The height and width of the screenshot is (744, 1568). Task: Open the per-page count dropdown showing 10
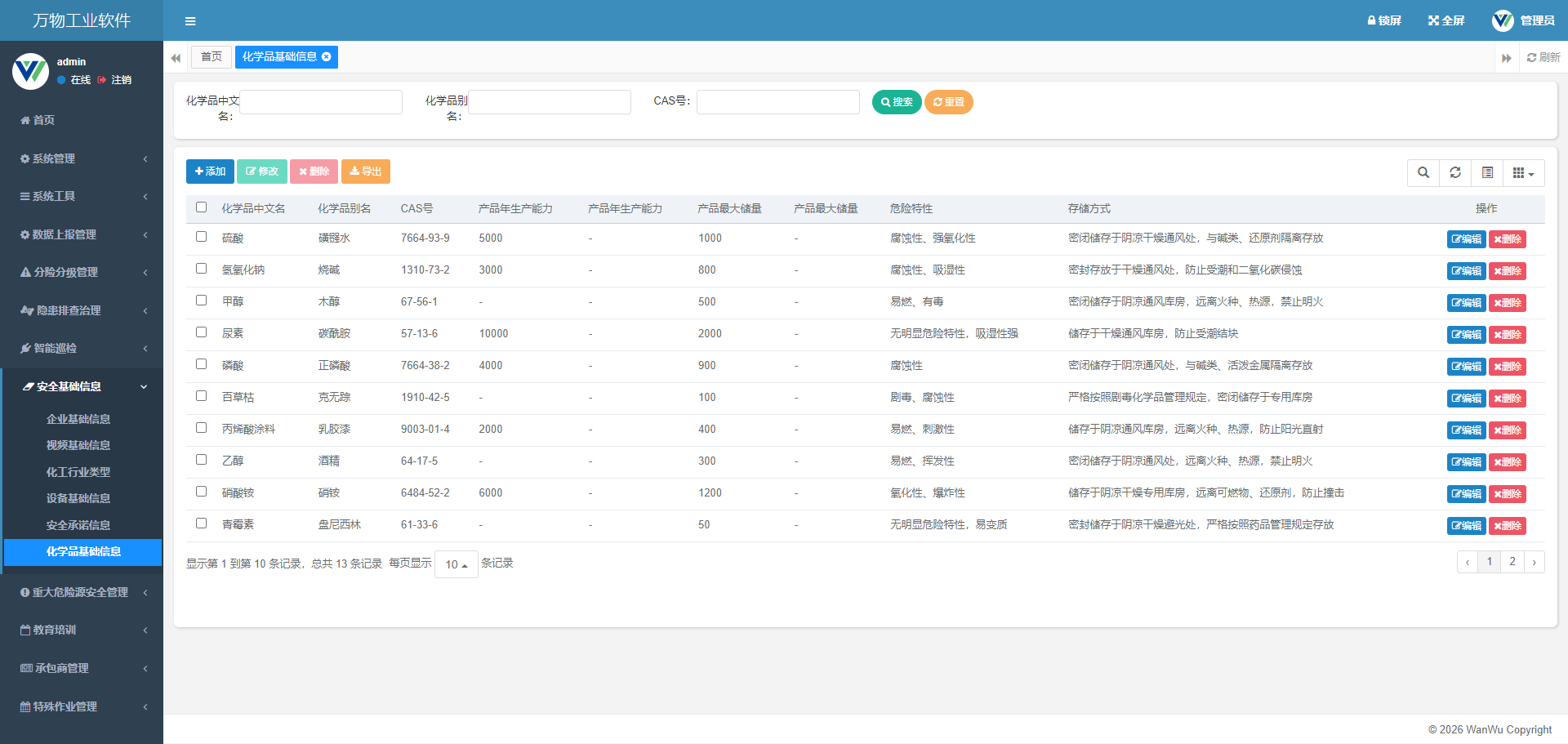[456, 564]
